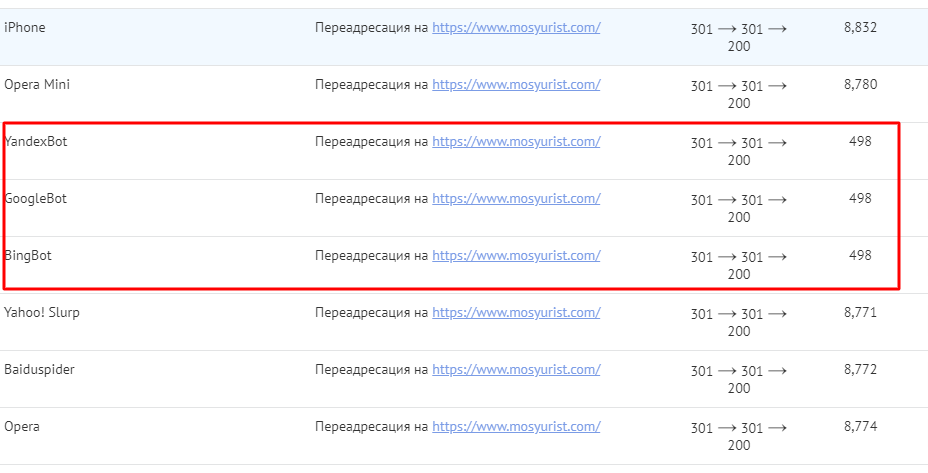
Task: Click the 498 value in GoogleBot row
Action: coord(860,198)
